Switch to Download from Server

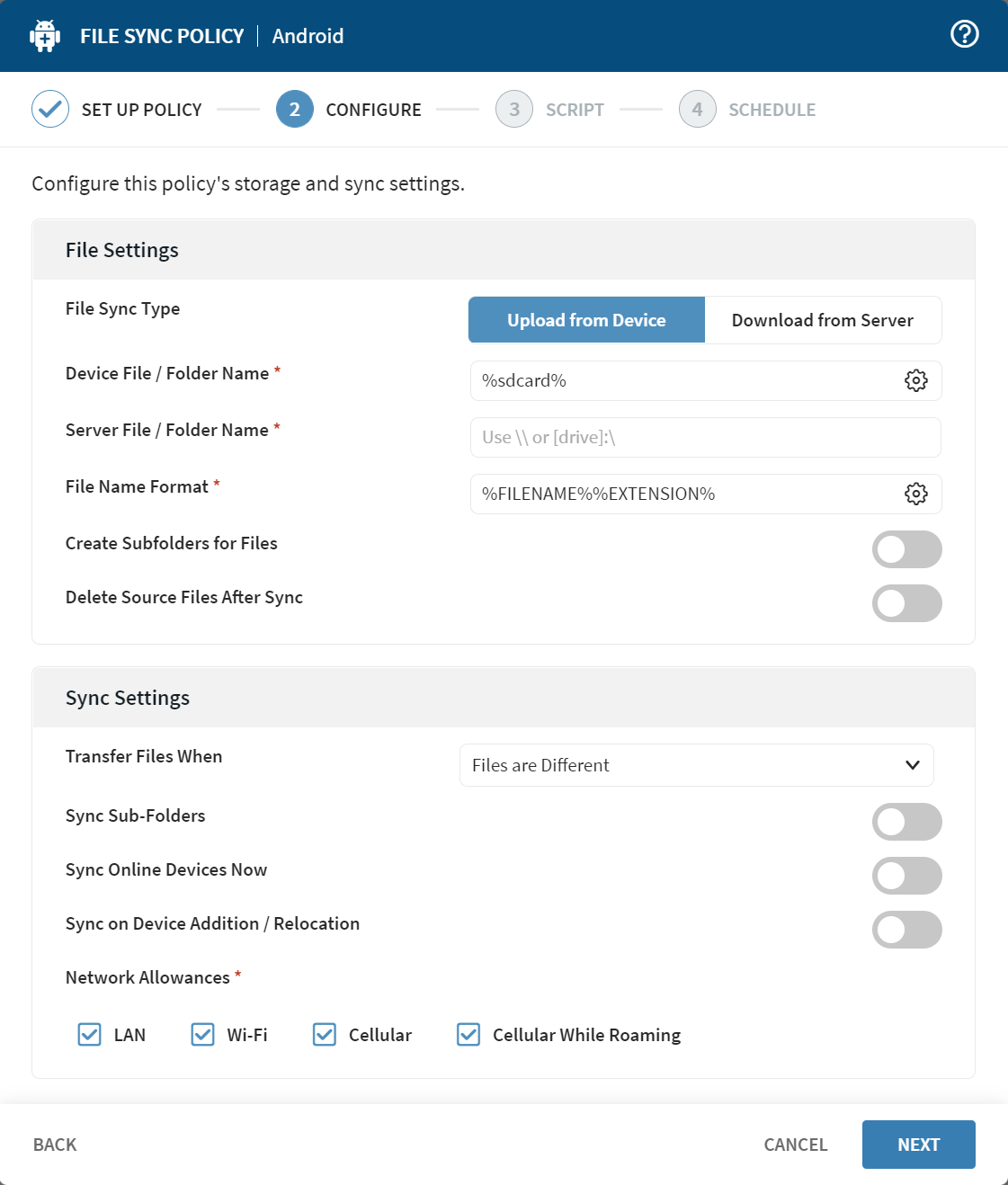click(822, 319)
